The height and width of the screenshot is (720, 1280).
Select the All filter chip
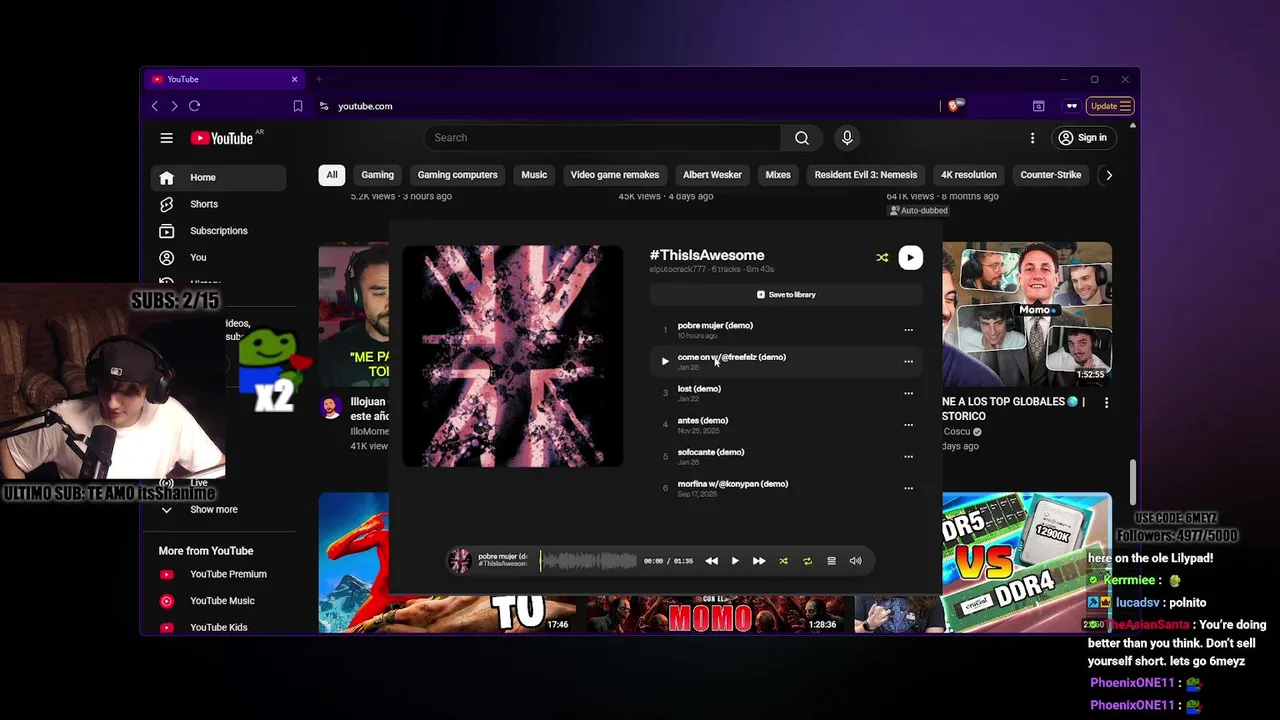(x=332, y=175)
